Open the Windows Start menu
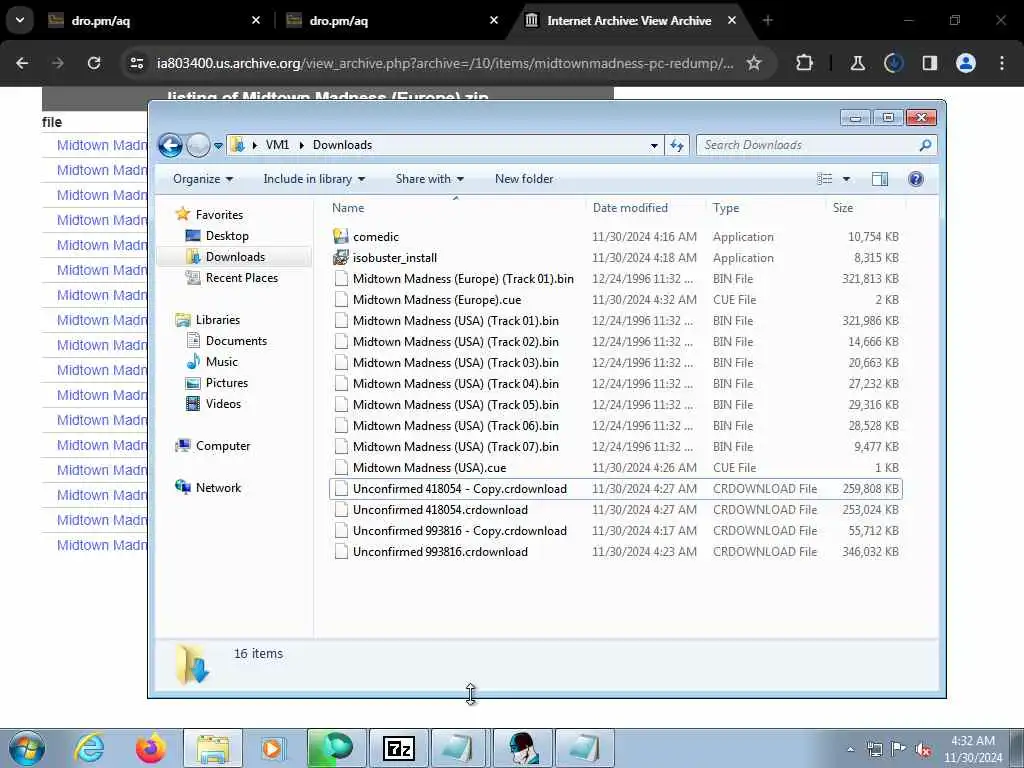The height and width of the screenshot is (768, 1024). click(x=27, y=748)
